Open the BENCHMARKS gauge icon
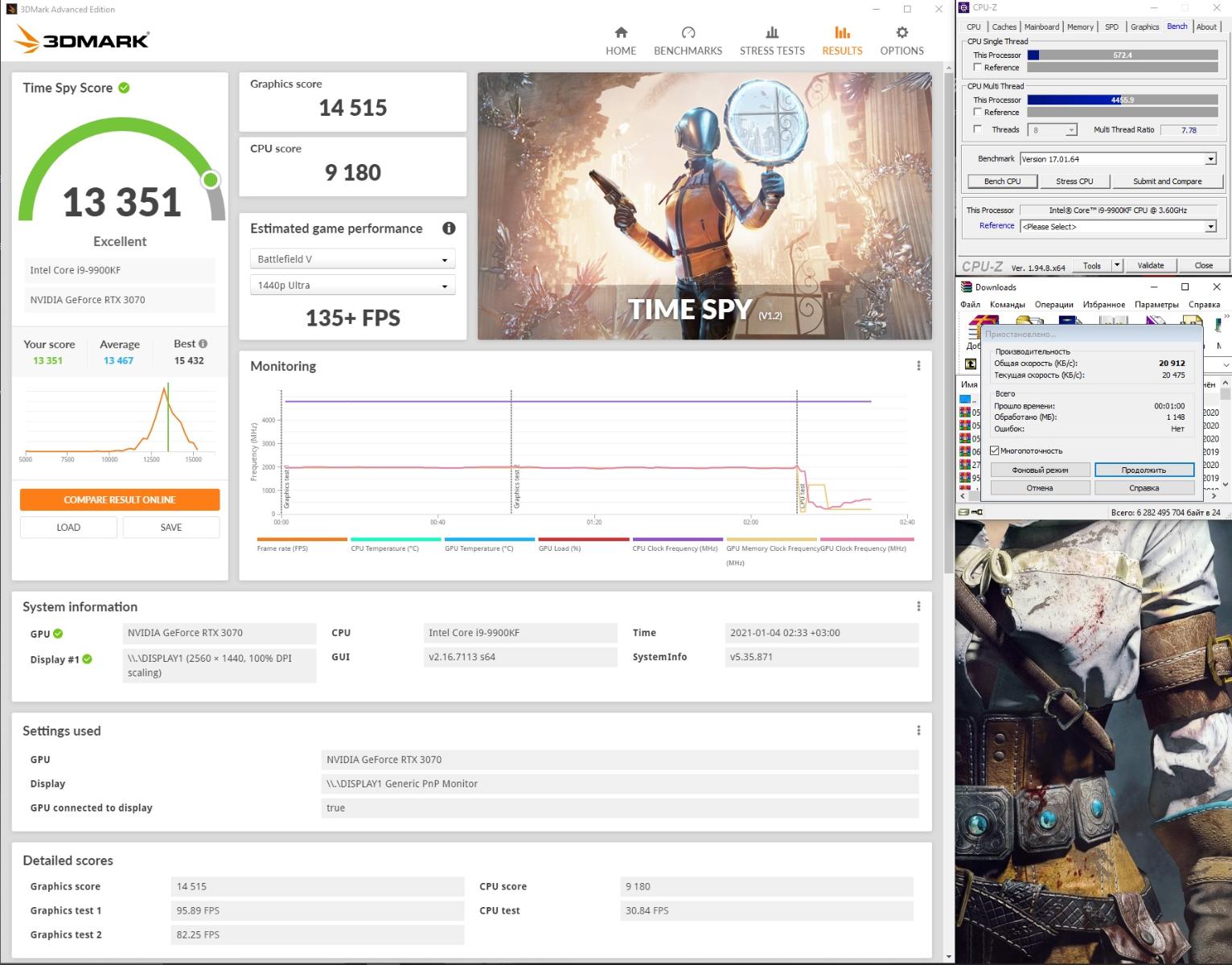Screen dimensions: 1232x965 688,33
